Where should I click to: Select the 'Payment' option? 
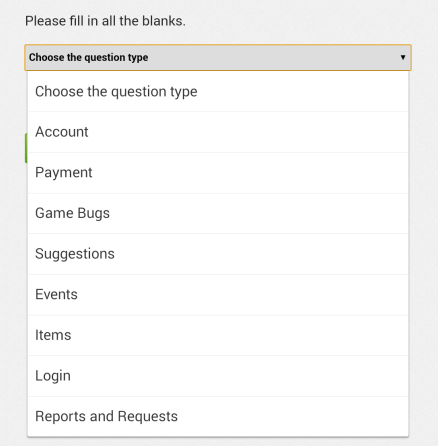point(218,173)
